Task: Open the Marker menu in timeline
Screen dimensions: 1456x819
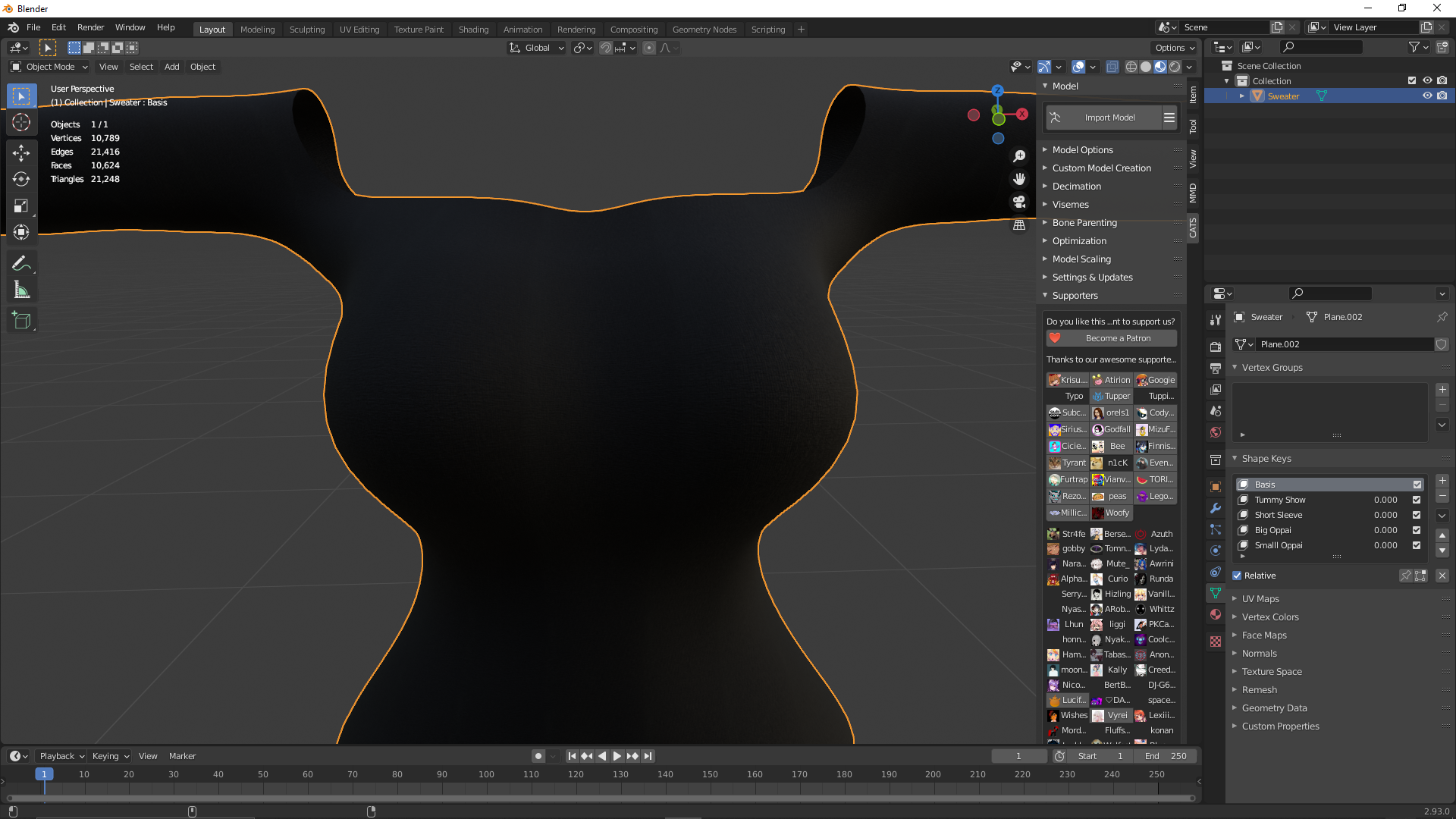Action: point(182,756)
